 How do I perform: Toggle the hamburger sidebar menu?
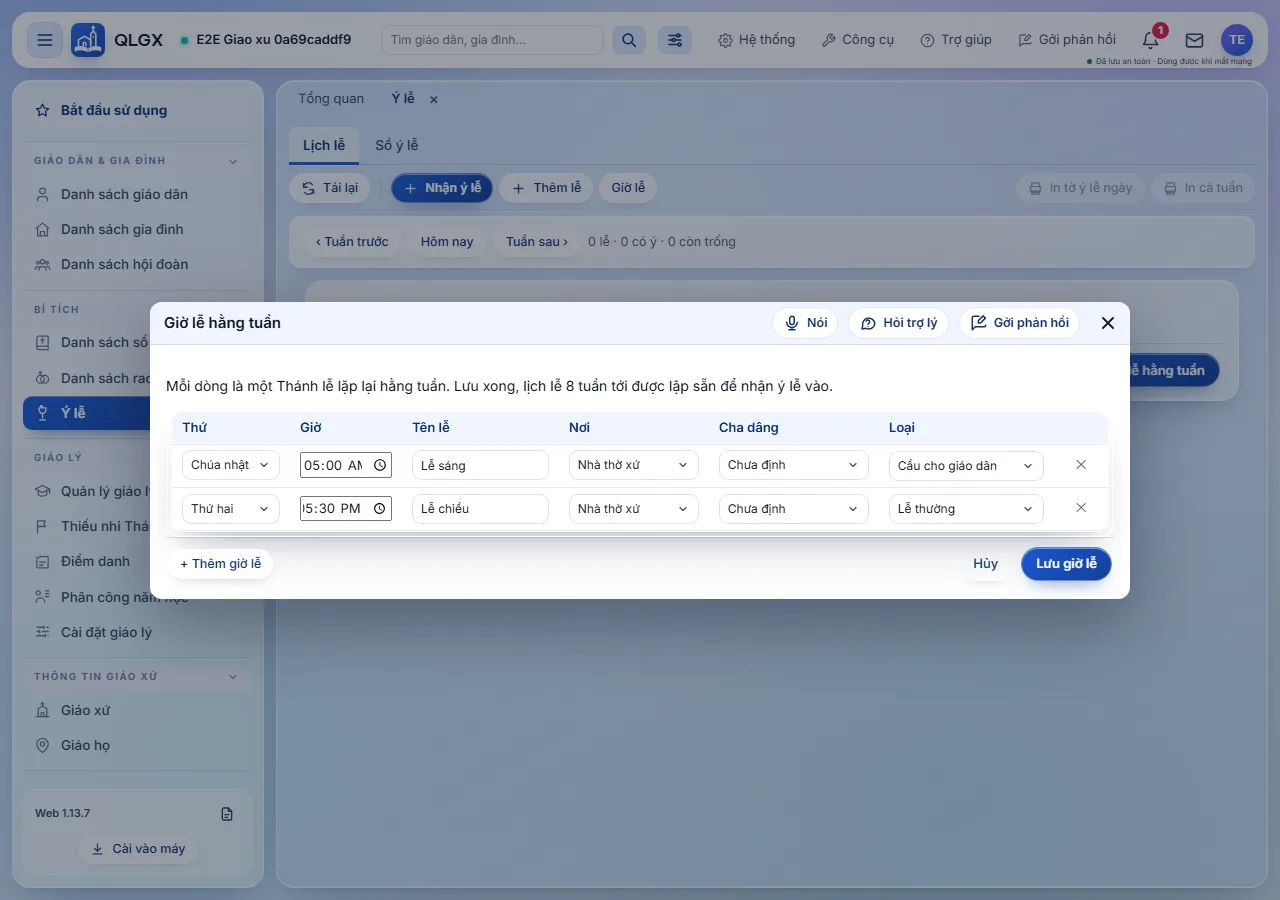tap(45, 40)
